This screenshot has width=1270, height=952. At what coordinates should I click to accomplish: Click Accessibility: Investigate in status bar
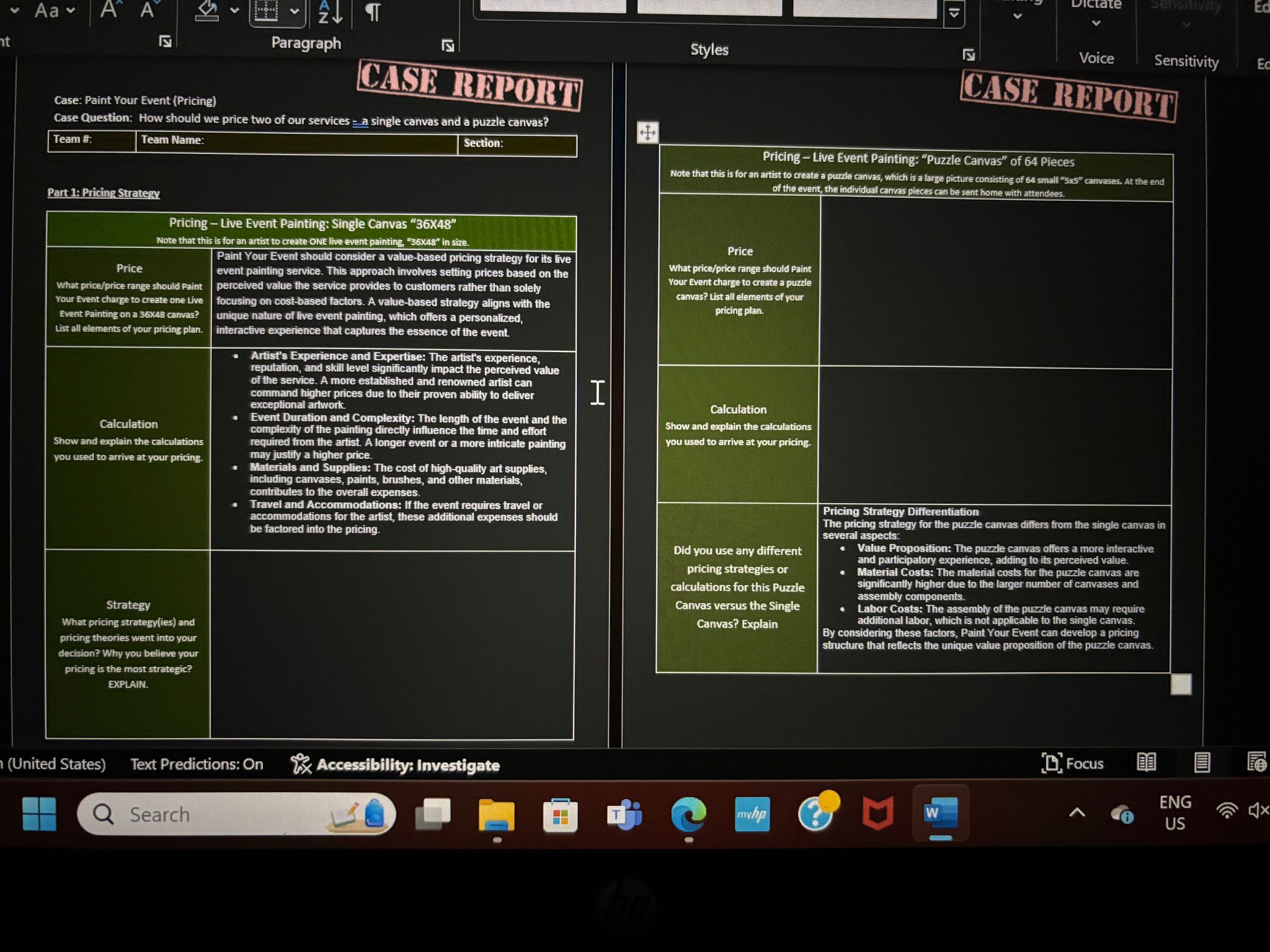(x=397, y=765)
